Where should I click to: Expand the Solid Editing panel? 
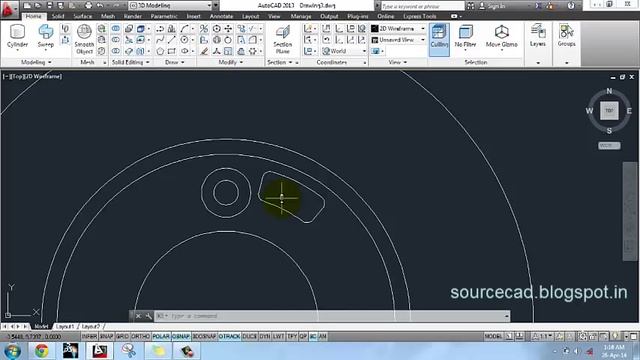pyautogui.click(x=131, y=62)
